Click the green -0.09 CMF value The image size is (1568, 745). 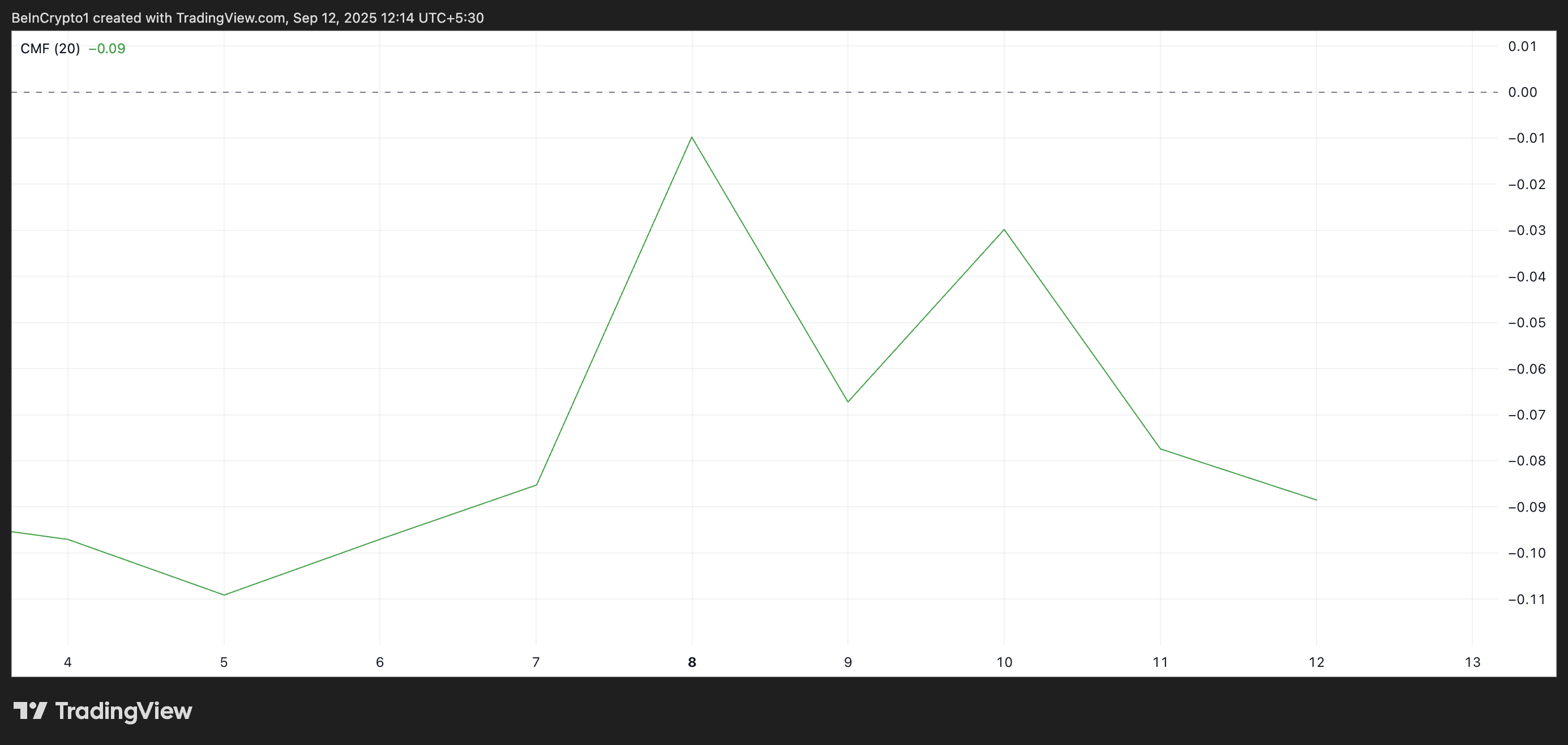107,49
